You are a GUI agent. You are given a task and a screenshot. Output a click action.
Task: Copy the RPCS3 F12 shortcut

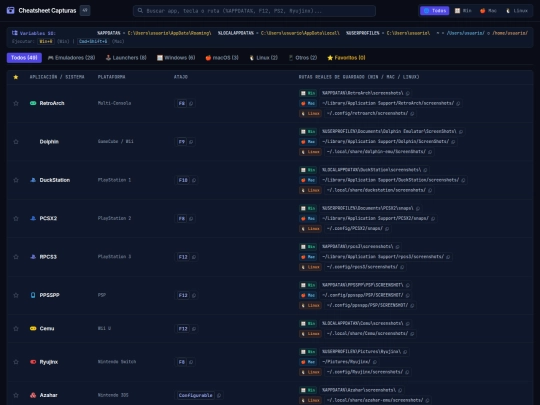tap(194, 257)
